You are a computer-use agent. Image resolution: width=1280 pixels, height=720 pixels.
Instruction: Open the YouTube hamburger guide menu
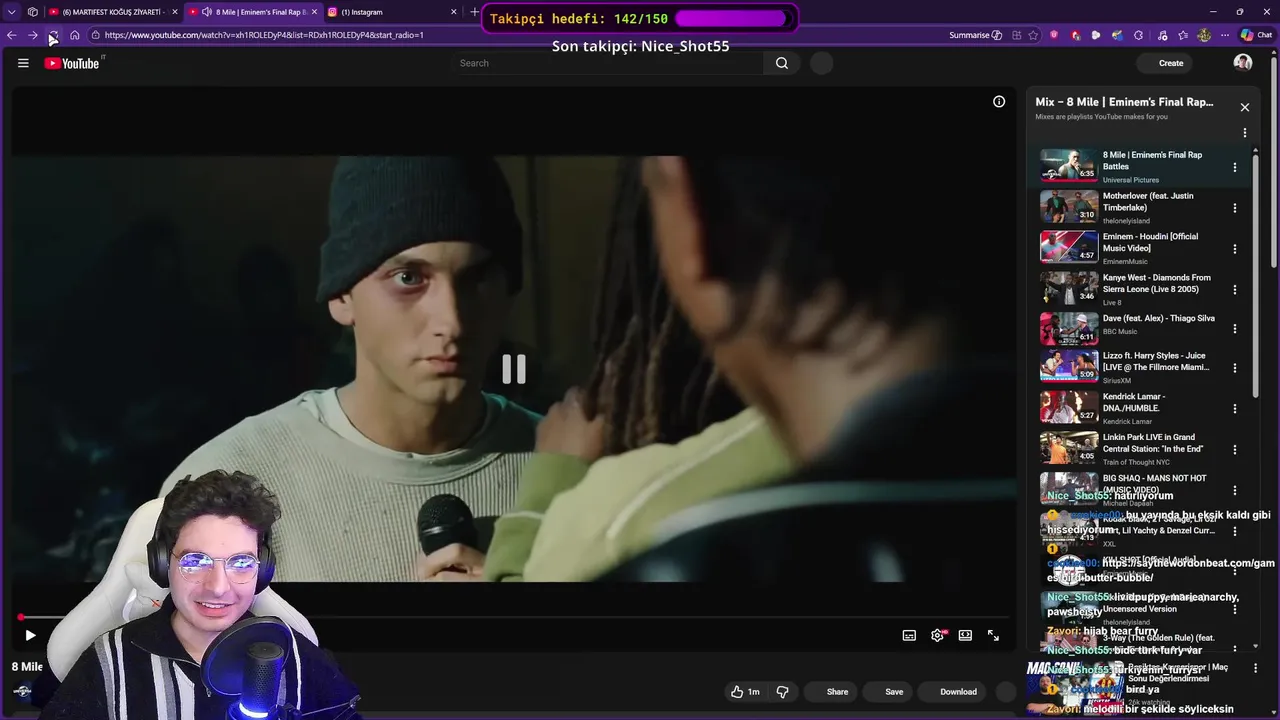click(x=23, y=63)
